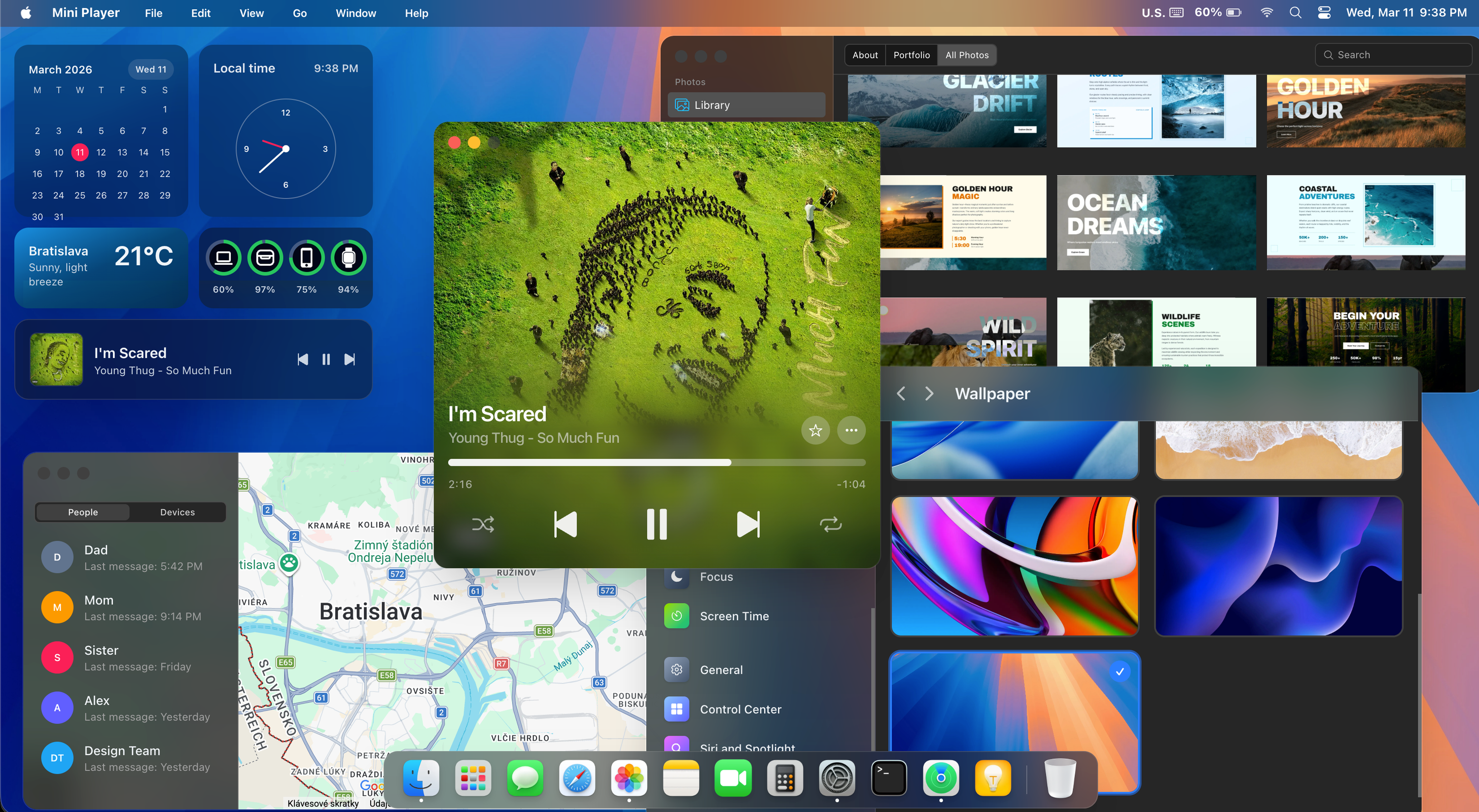Open Control Center settings item
The height and width of the screenshot is (812, 1479).
coord(761,709)
